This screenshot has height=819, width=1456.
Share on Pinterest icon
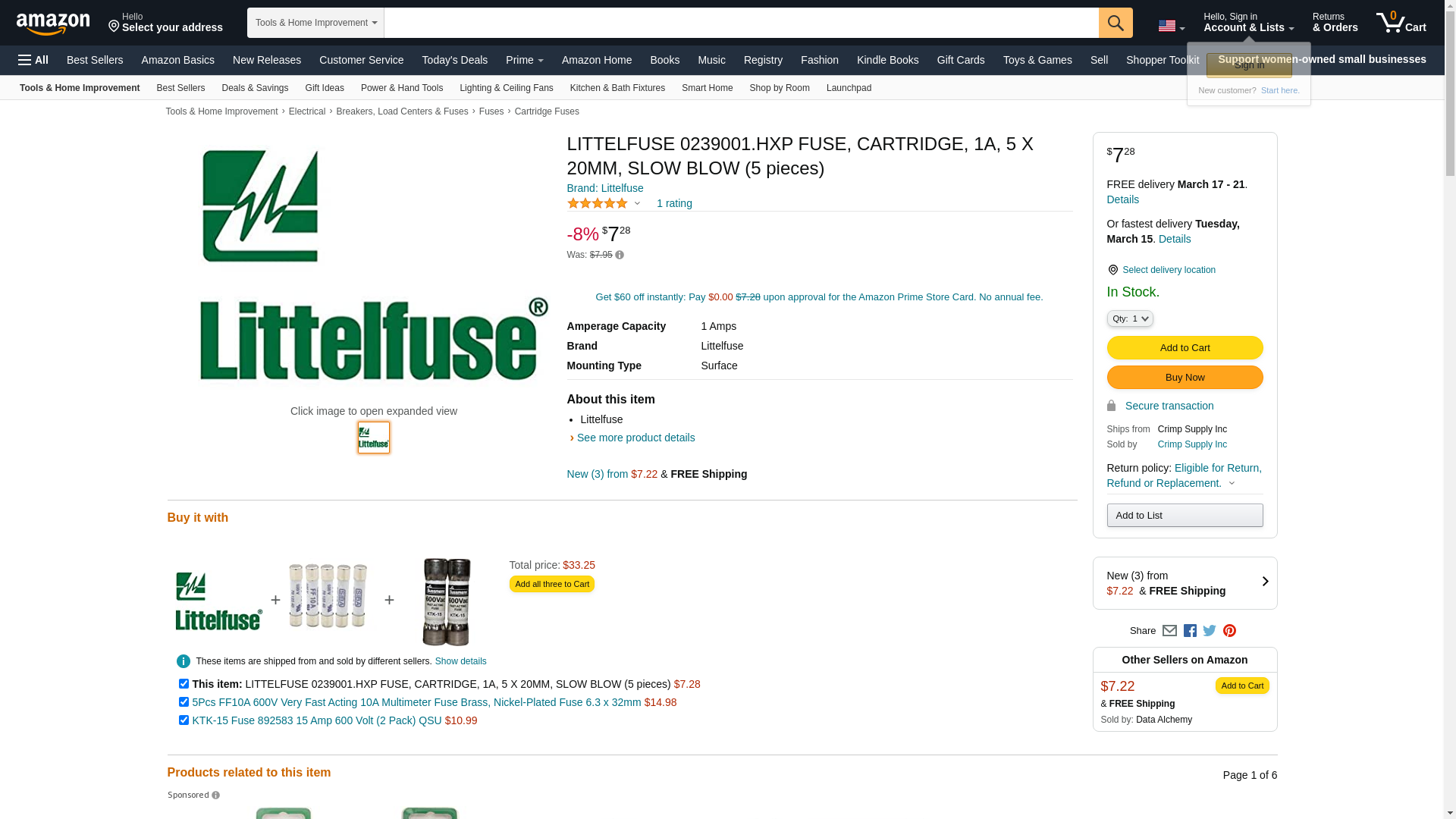click(1229, 630)
